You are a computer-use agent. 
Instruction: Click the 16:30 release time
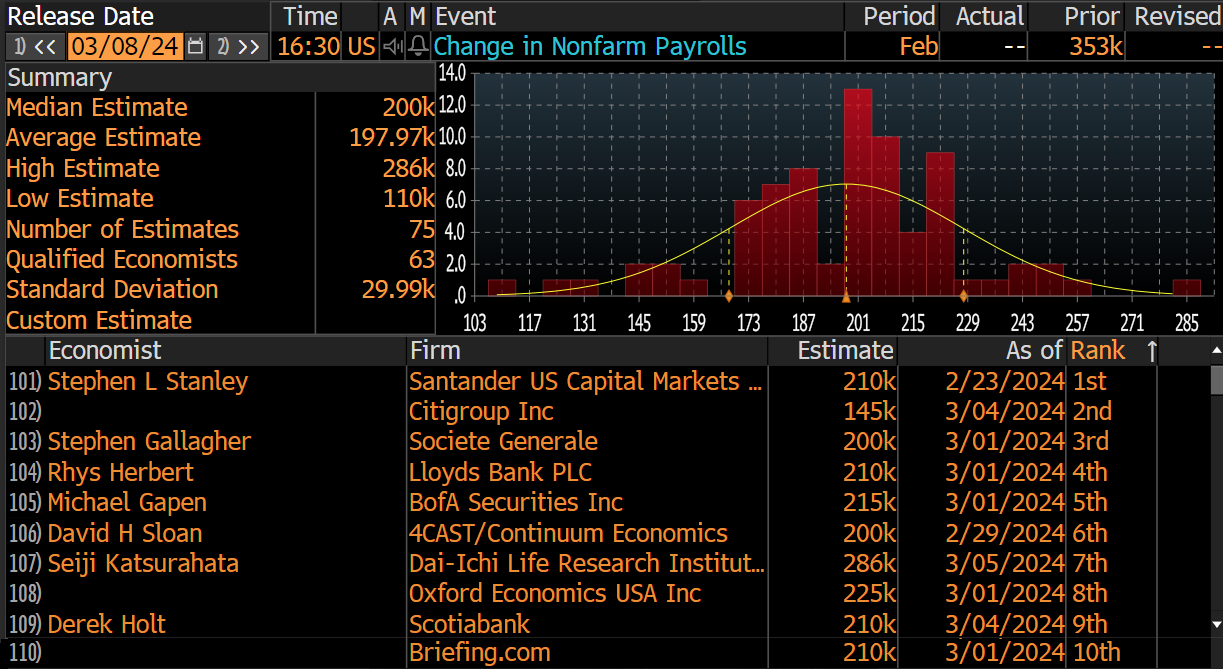point(307,47)
